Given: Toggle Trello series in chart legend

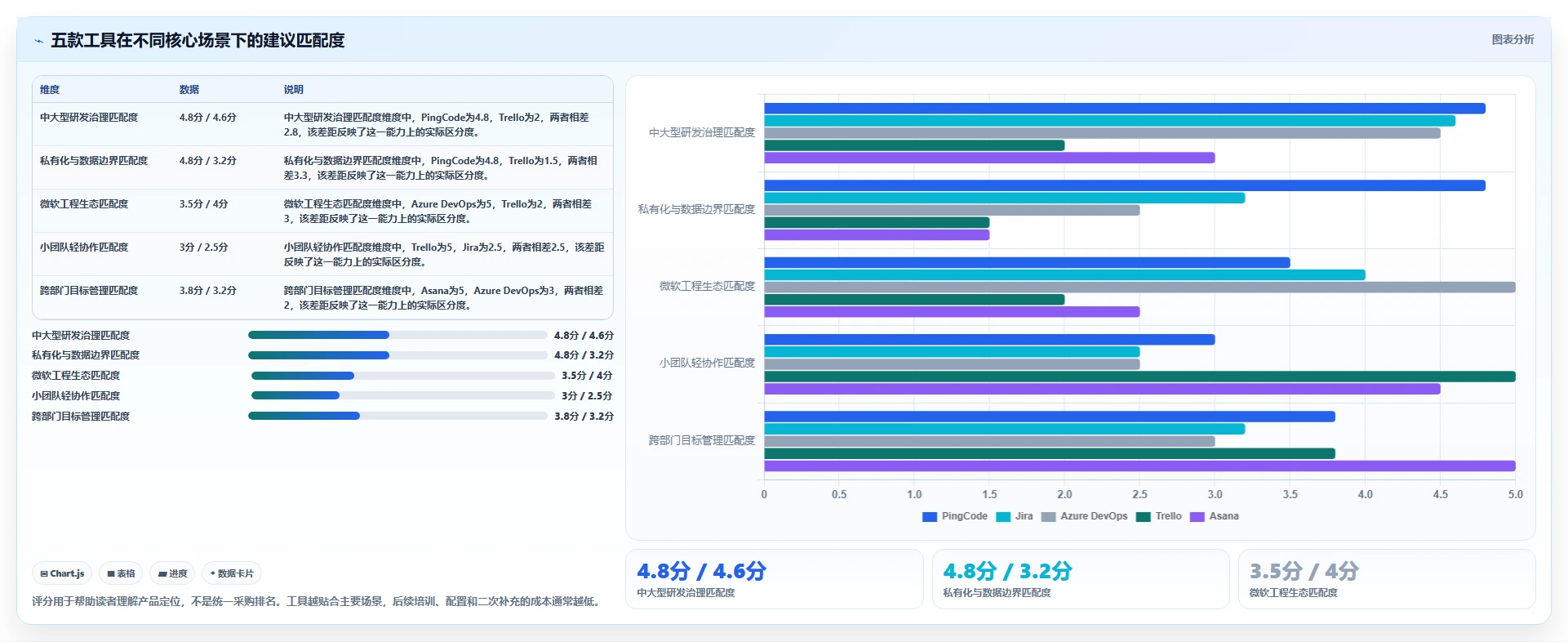Looking at the screenshot, I should (1158, 516).
